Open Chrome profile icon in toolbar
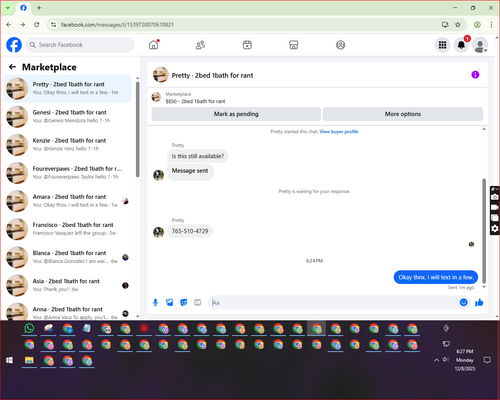 coord(477,25)
